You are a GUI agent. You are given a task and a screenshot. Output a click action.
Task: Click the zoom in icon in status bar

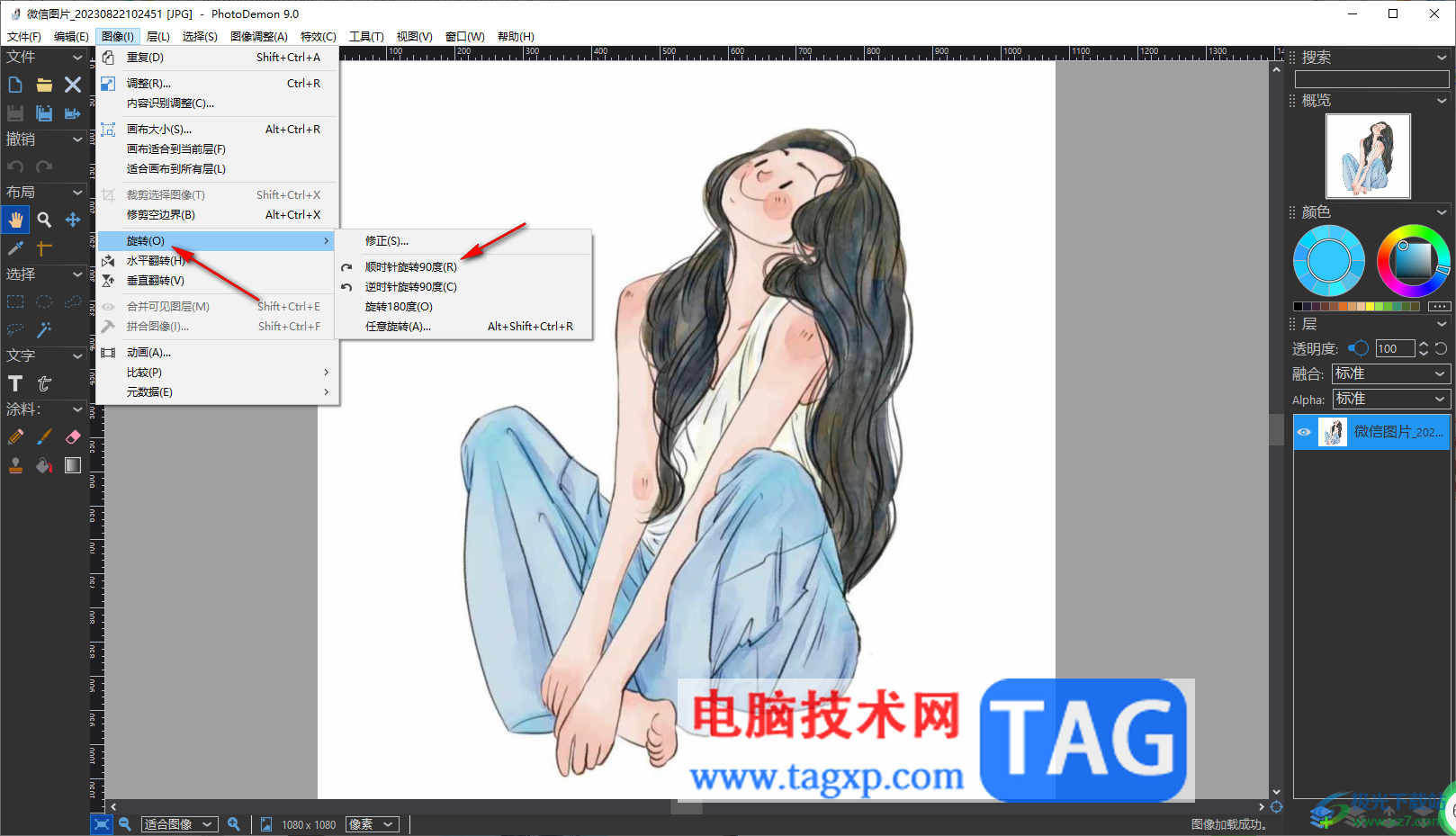pos(234,824)
